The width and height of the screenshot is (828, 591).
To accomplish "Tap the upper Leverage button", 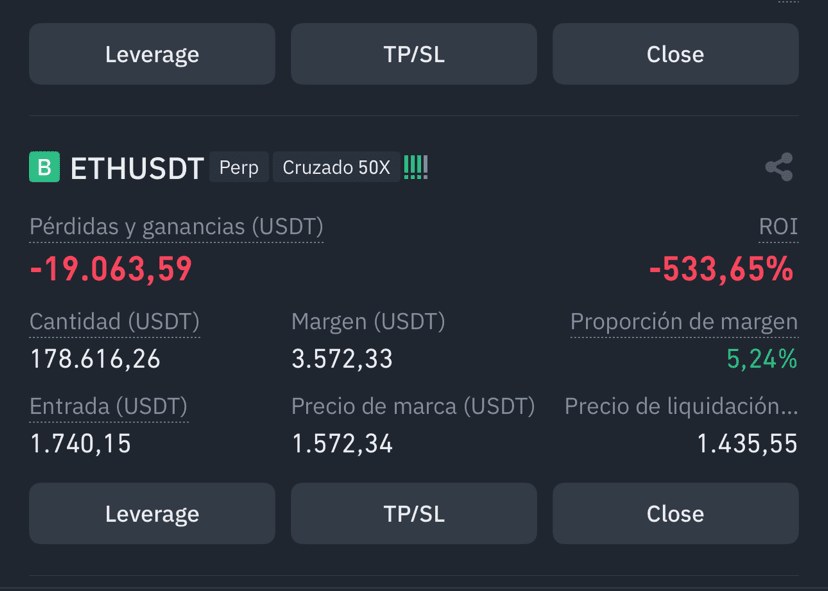I will coord(152,54).
